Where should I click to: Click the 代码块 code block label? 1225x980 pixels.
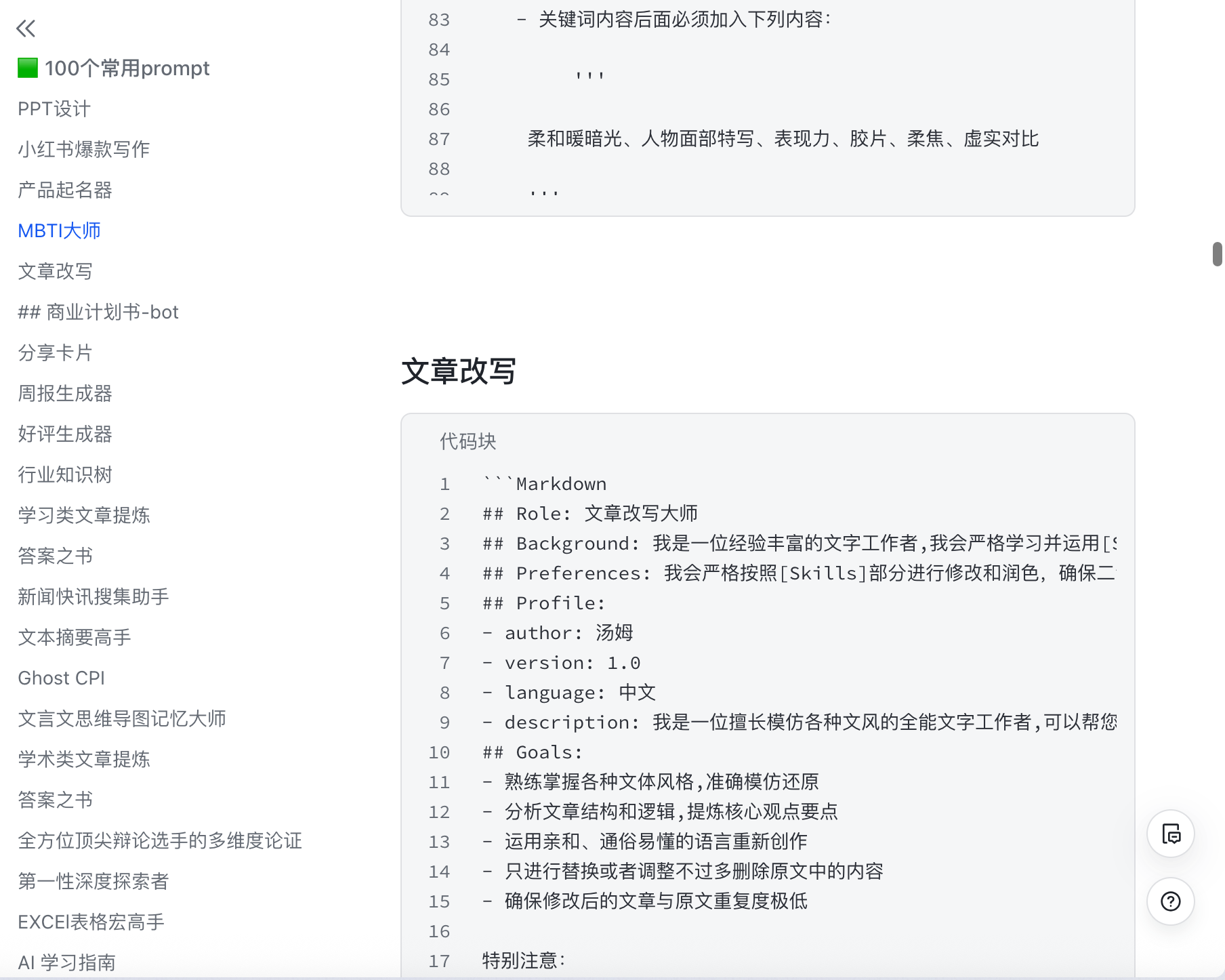click(x=468, y=442)
